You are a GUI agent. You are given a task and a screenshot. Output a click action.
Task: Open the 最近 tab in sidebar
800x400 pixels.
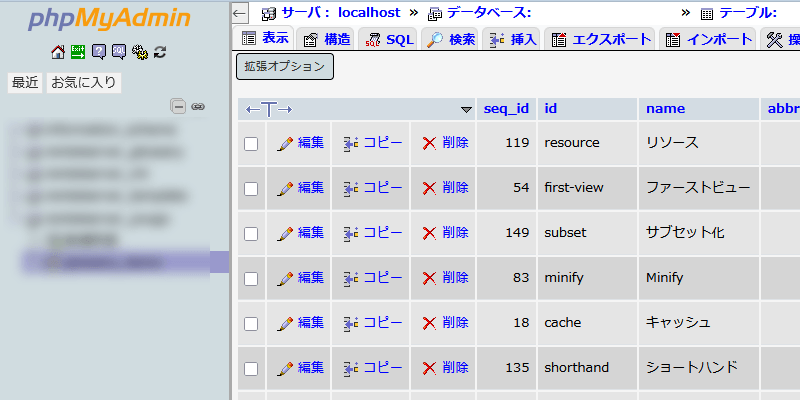point(26,83)
